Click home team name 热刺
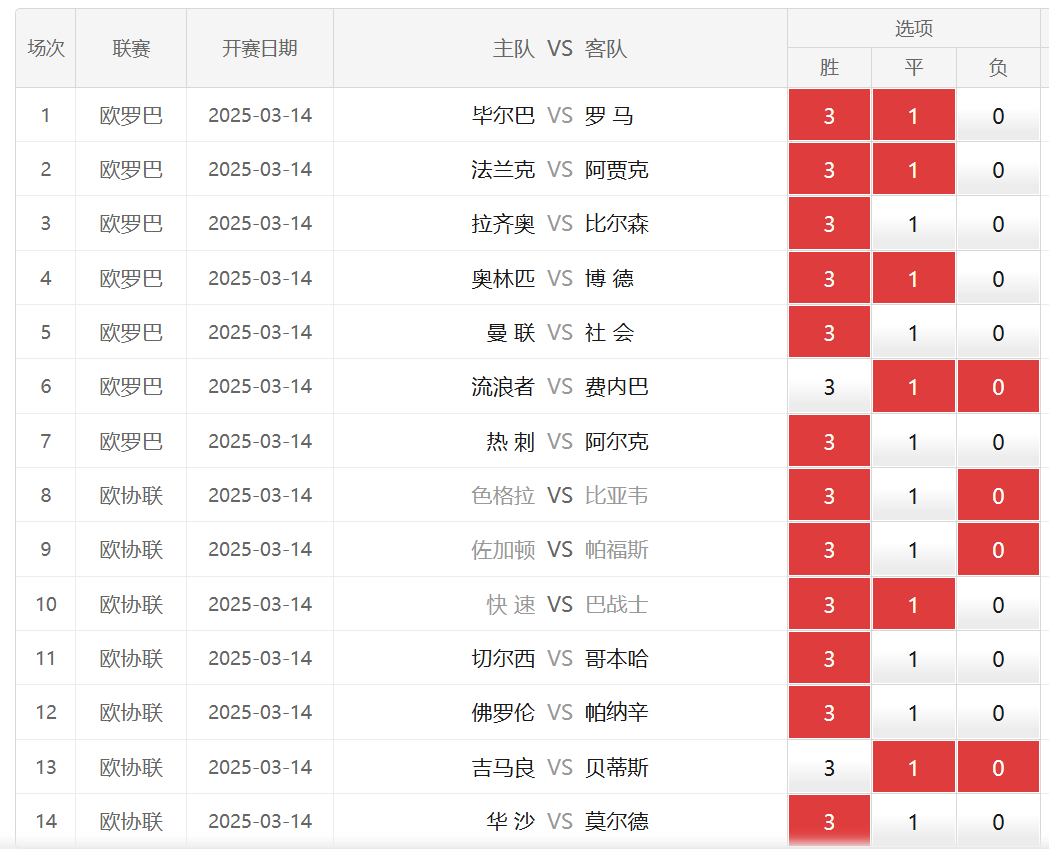1049x859 pixels. (x=510, y=442)
